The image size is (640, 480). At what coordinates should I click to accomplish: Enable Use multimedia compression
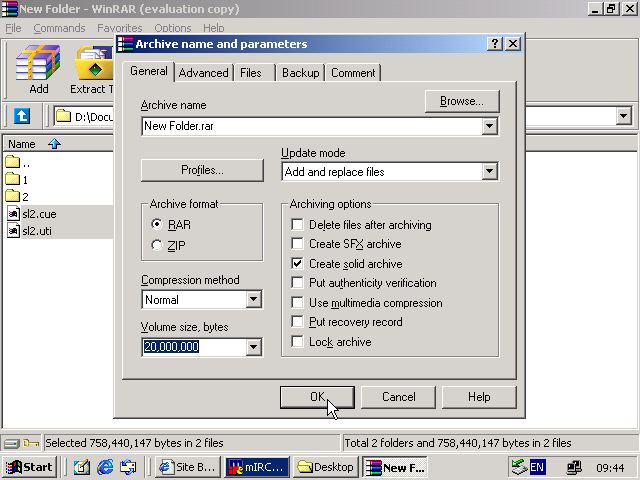pos(297,302)
